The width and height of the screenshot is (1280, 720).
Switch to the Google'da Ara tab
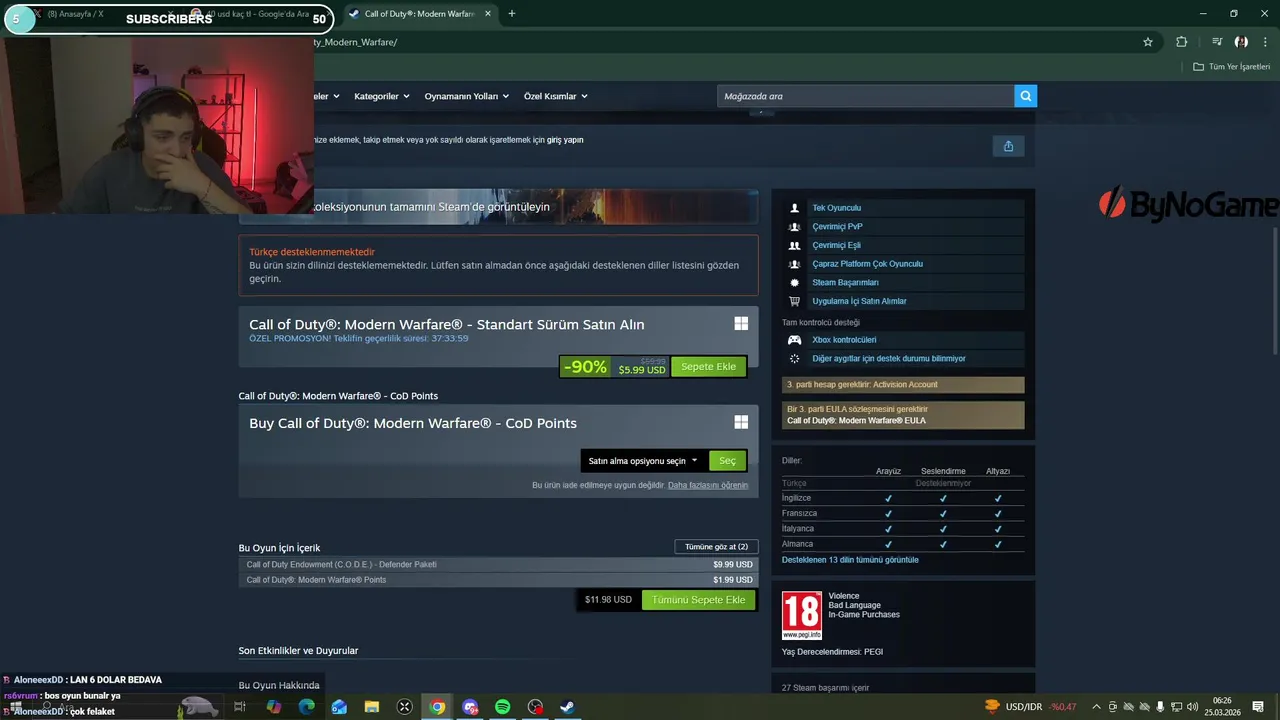coord(260,14)
